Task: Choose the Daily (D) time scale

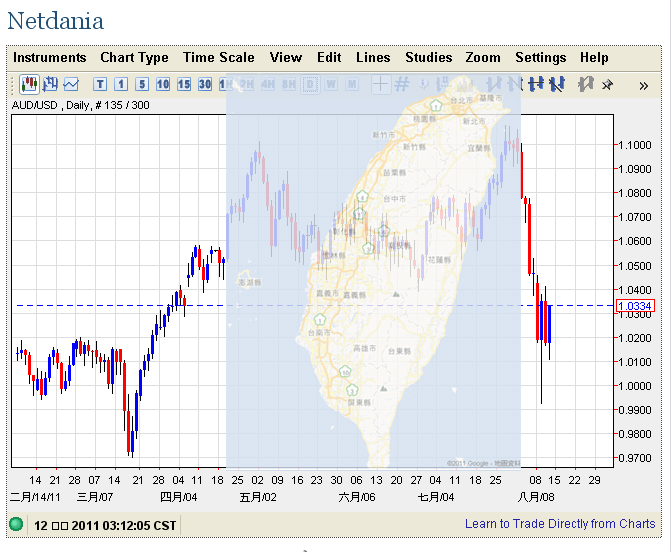Action: click(x=310, y=84)
